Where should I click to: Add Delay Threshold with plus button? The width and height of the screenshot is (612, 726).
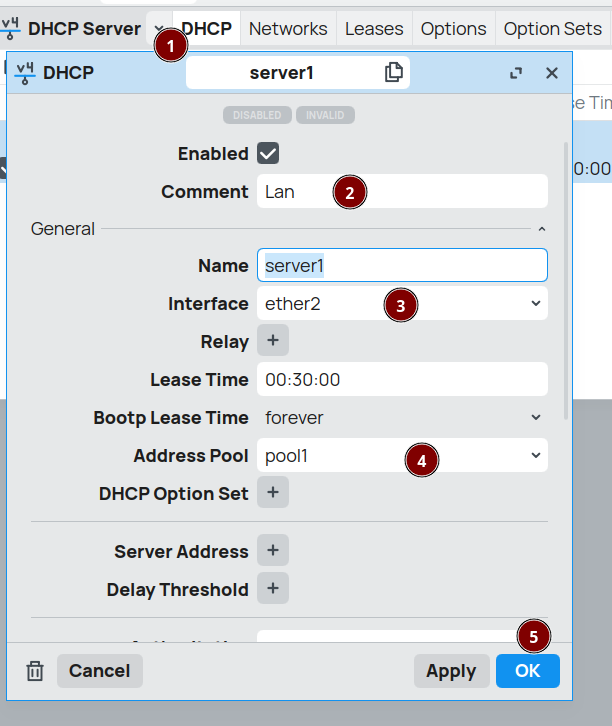tap(273, 589)
